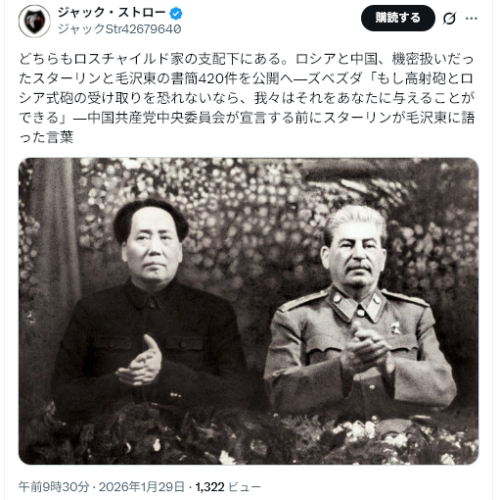Viewport: 500px width, 500px height.
Task: Open the handle ジャックStr42679640
Action: click(x=120, y=29)
